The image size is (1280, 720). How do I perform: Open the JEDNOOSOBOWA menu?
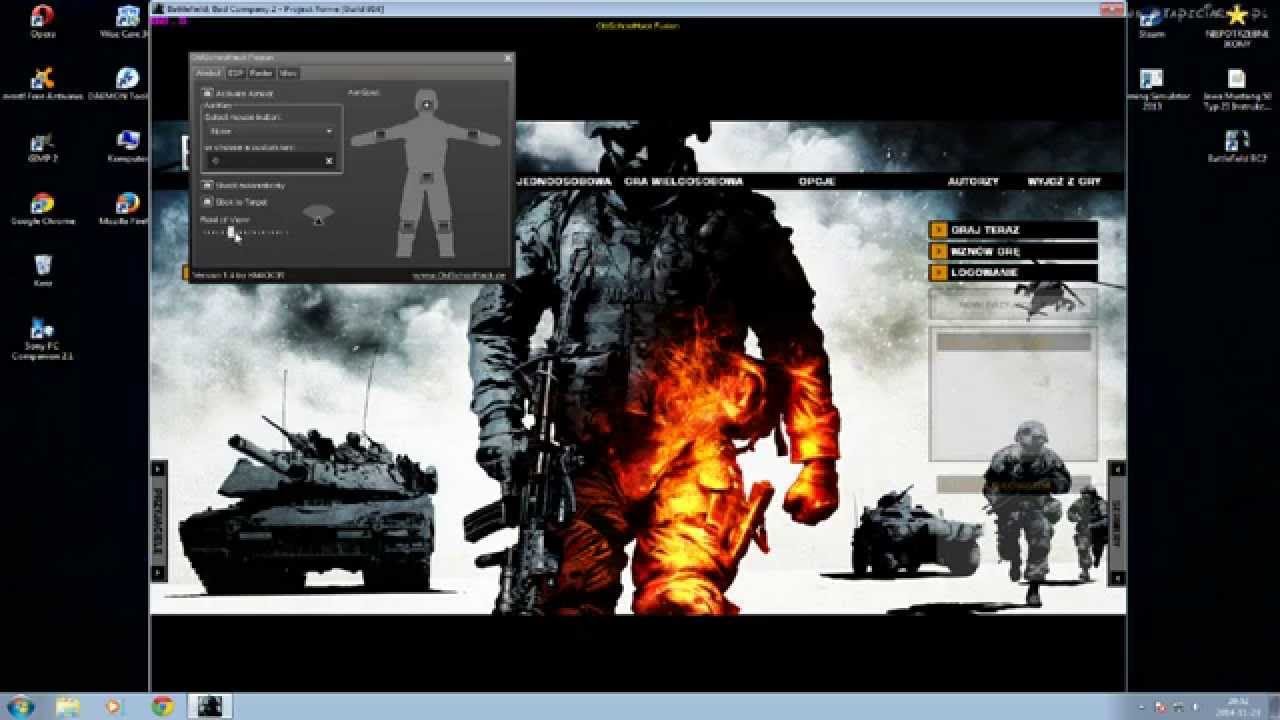(x=563, y=182)
